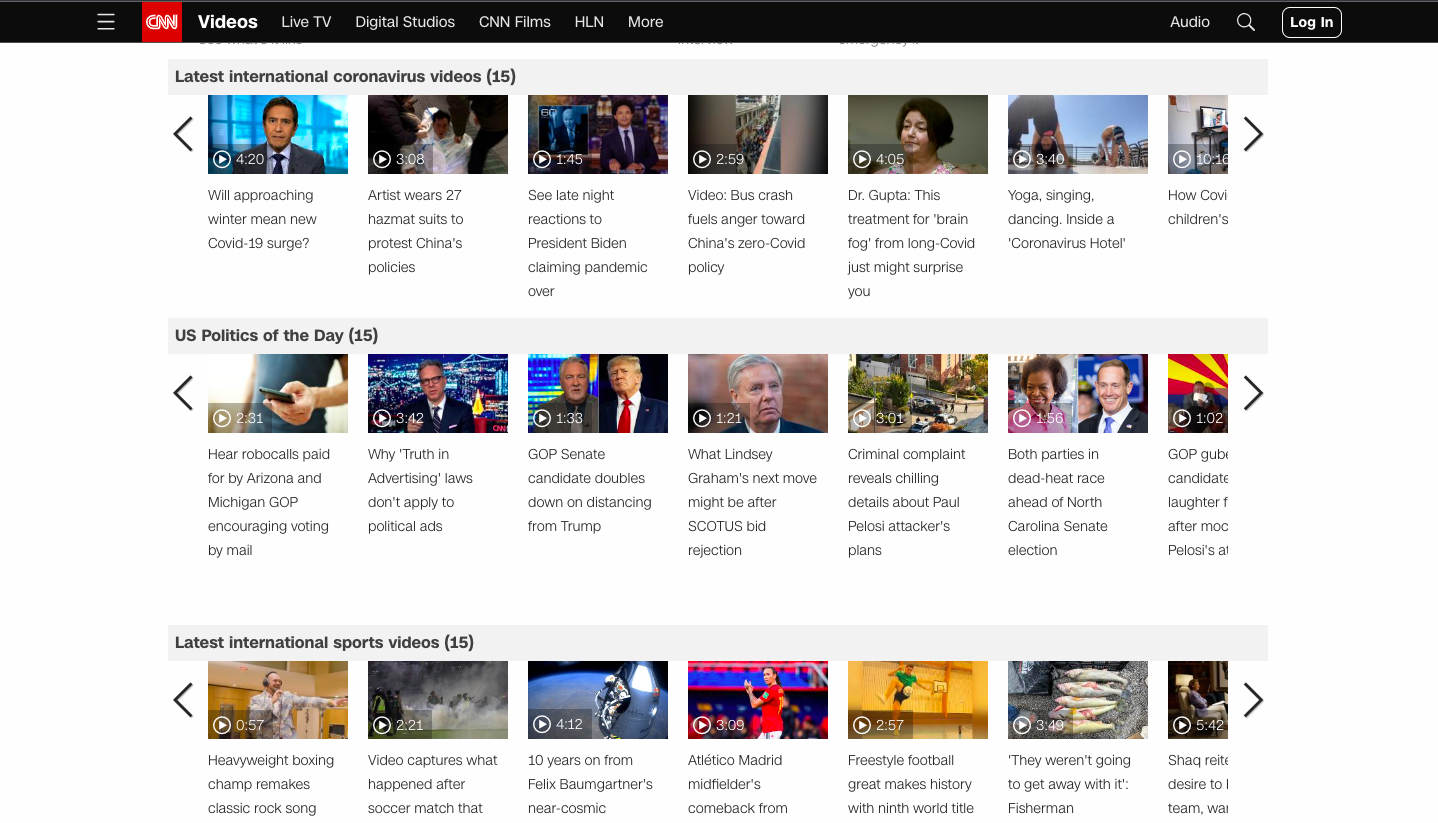Navigate to HLN
This screenshot has height=823, width=1438.
coord(589,21)
